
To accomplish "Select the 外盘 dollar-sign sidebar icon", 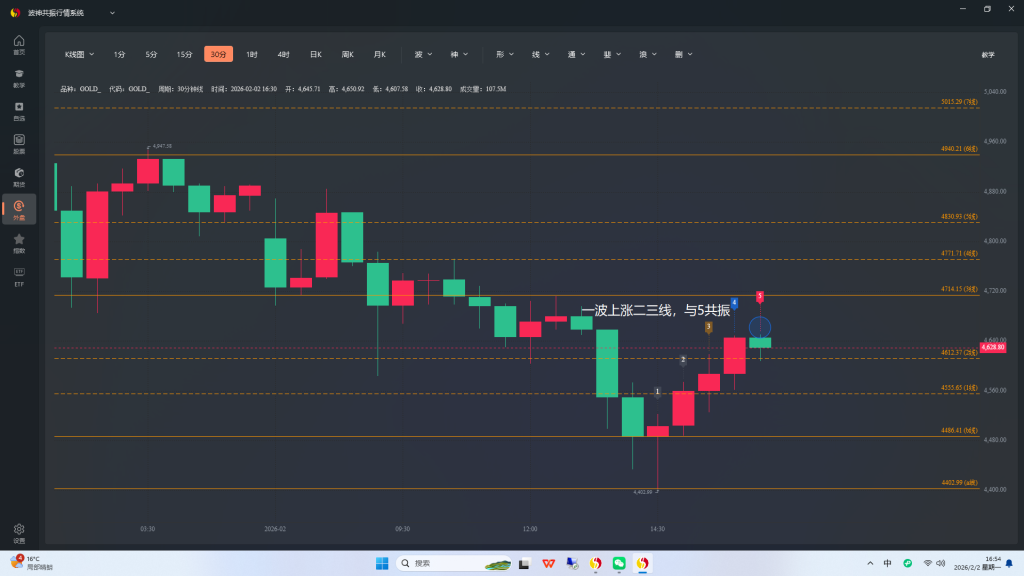I will 19,209.
